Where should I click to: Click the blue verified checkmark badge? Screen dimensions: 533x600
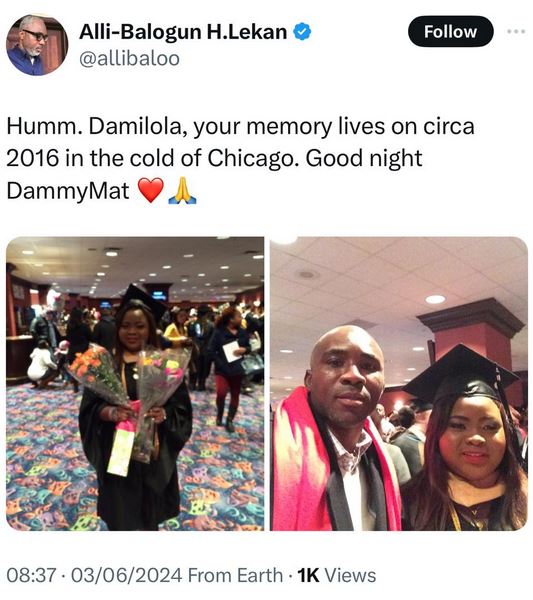tap(302, 31)
